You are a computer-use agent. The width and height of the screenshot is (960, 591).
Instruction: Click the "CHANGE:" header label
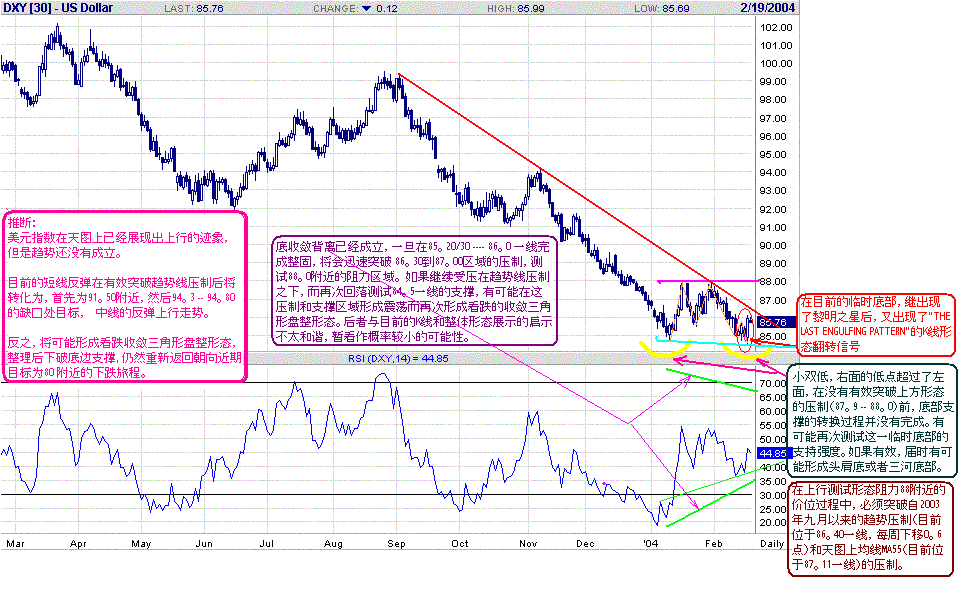click(336, 9)
